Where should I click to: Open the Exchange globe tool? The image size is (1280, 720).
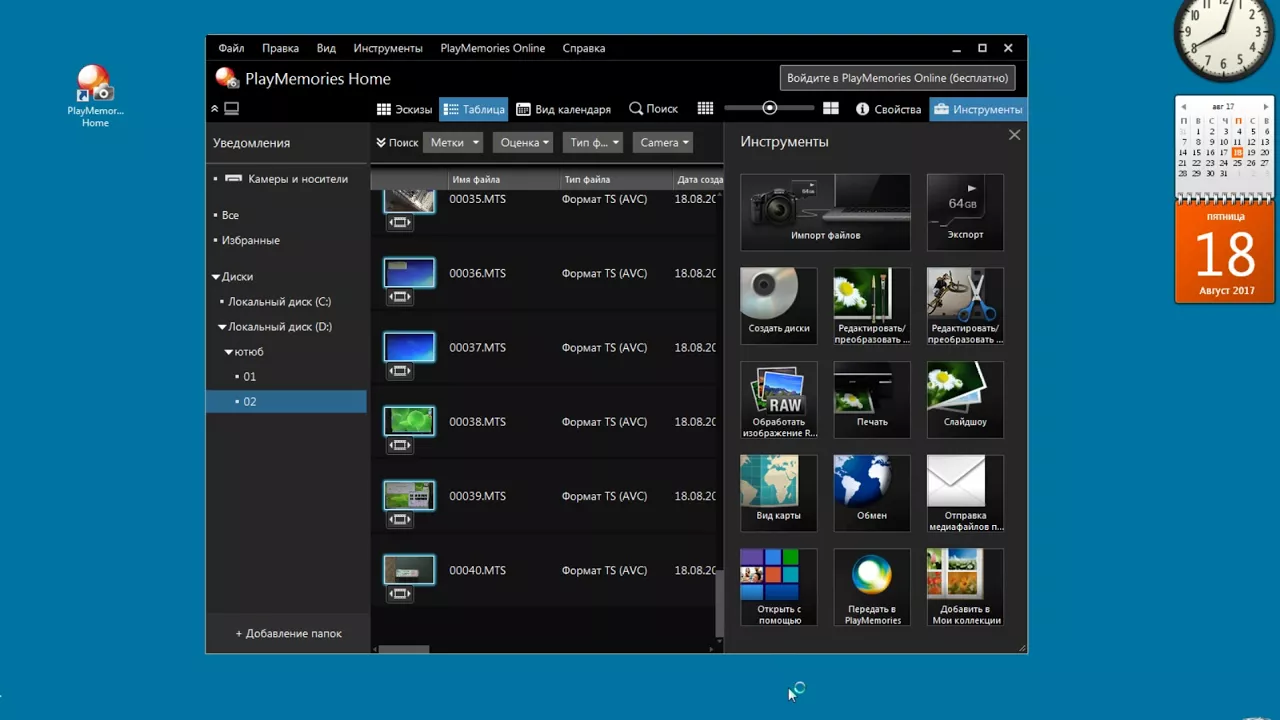point(872,493)
